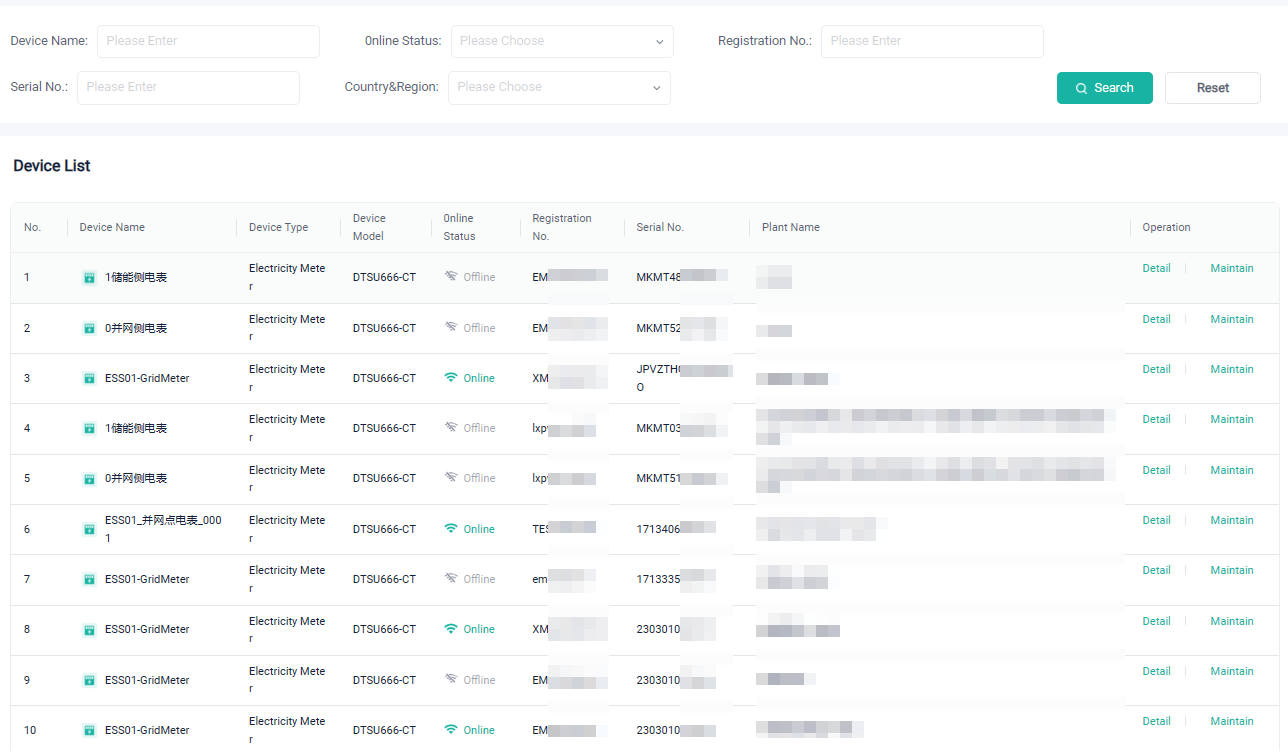Click the online wifi icon in row 3
The width and height of the screenshot is (1288, 753).
pos(451,378)
